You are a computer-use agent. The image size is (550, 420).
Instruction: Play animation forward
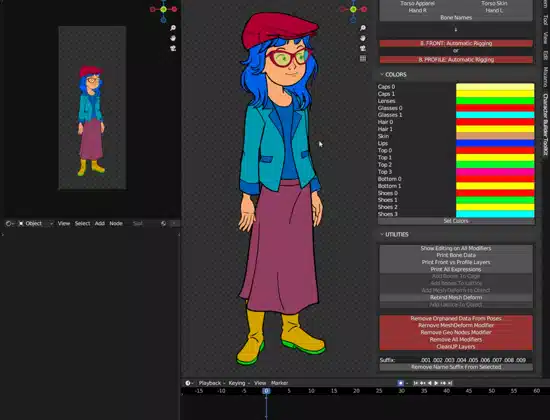(x=436, y=383)
